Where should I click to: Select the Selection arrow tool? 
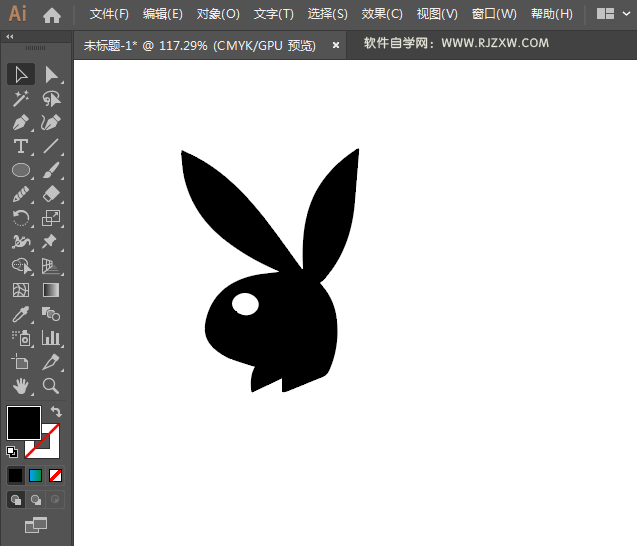21,74
